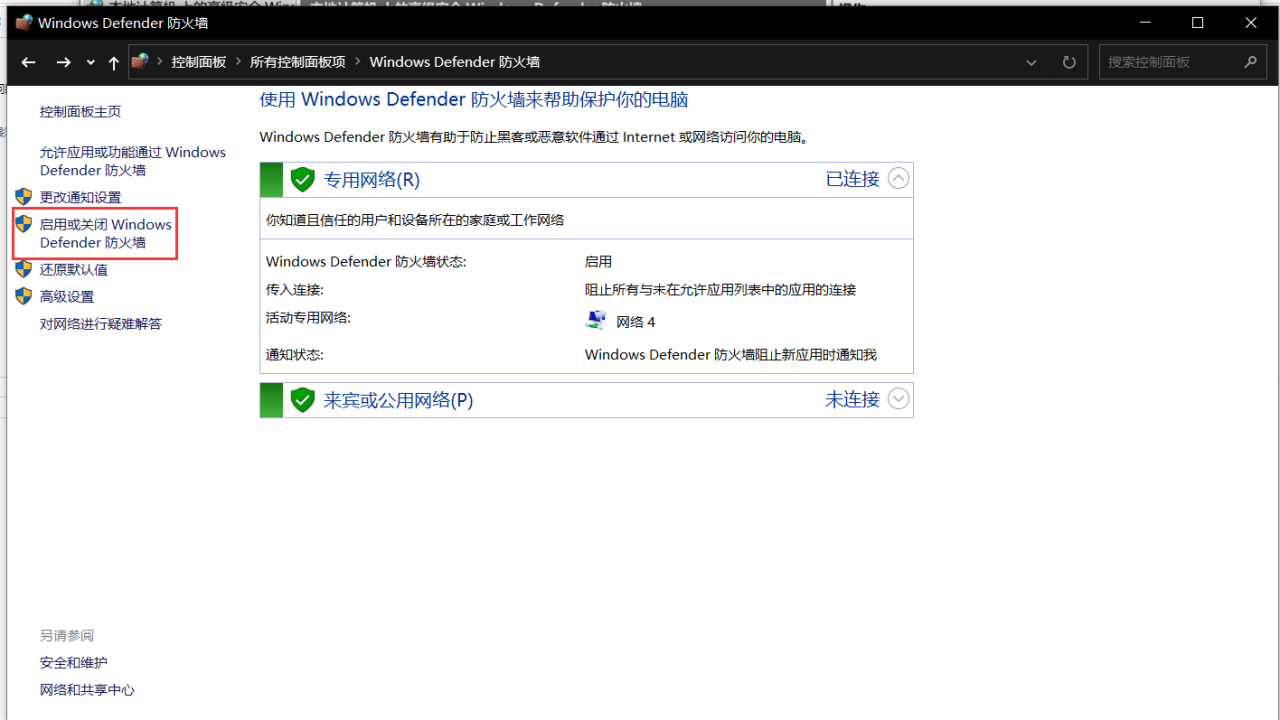The height and width of the screenshot is (720, 1280).
Task: Click shield icon beside 高级设置
Action: (24, 295)
